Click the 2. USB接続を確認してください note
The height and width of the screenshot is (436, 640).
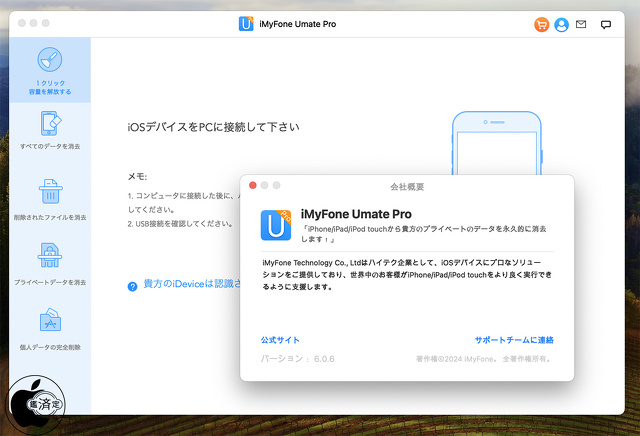(180, 224)
